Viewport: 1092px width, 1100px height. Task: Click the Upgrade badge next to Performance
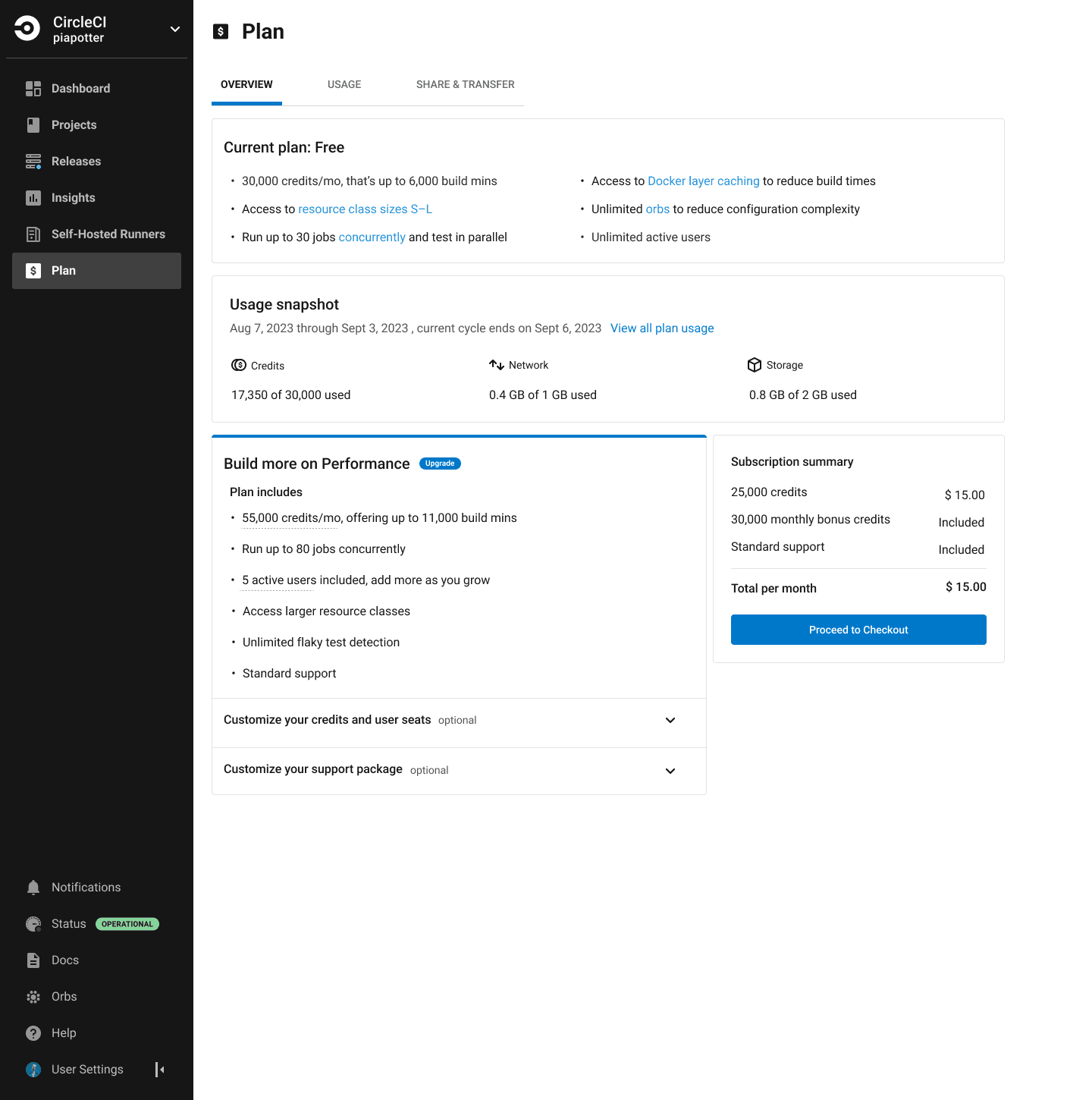(440, 464)
